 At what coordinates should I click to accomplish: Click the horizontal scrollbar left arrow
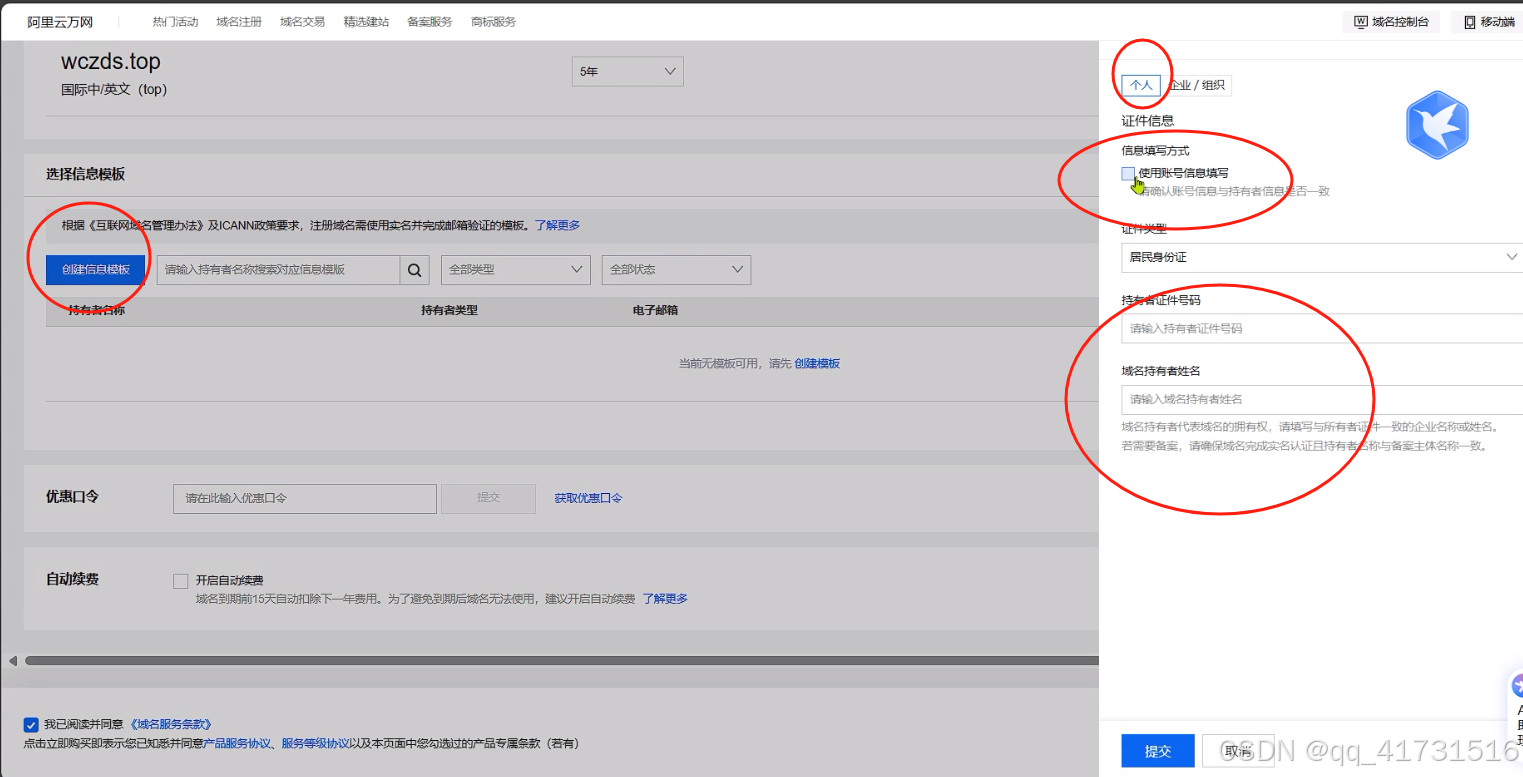tap(13, 660)
